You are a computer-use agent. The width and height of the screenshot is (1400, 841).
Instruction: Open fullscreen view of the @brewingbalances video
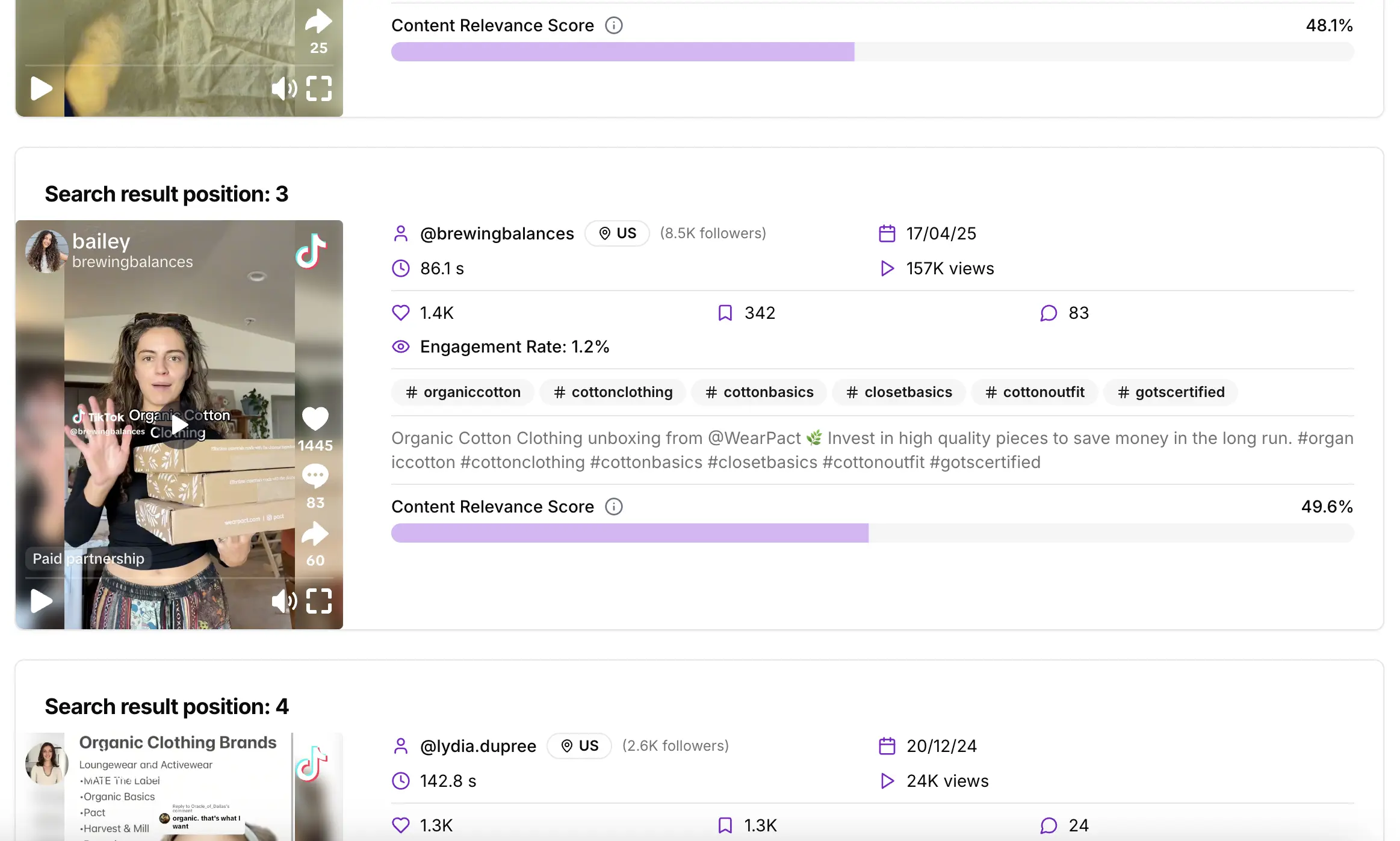pyautogui.click(x=319, y=601)
